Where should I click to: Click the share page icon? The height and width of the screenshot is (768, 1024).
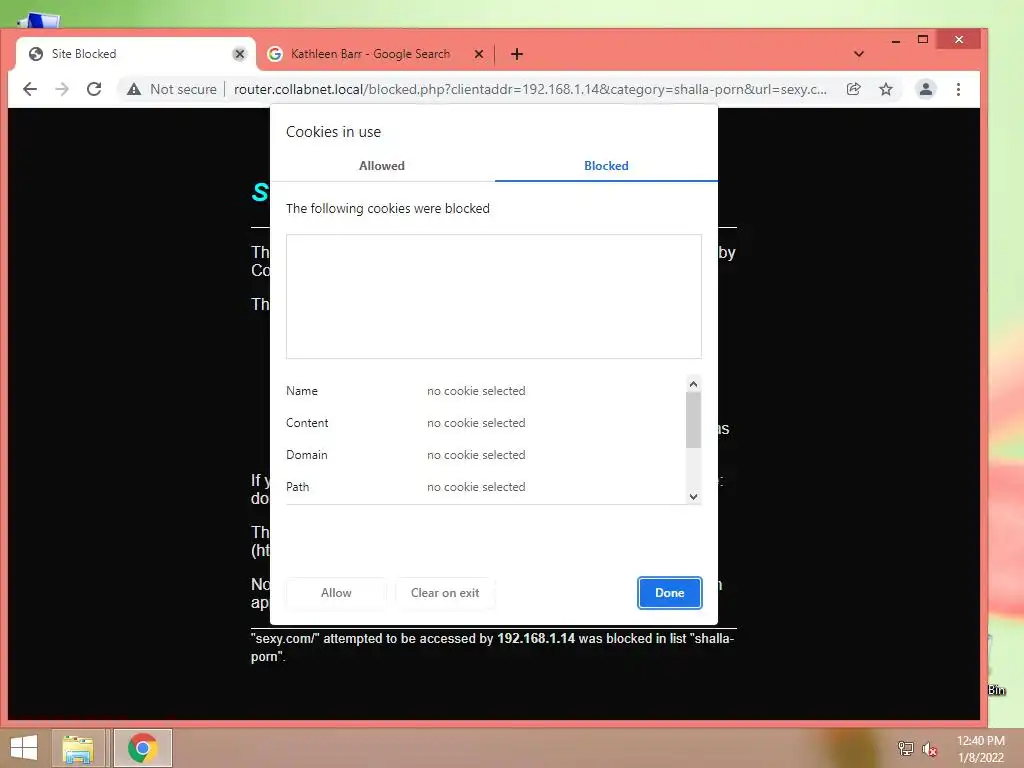[x=854, y=89]
